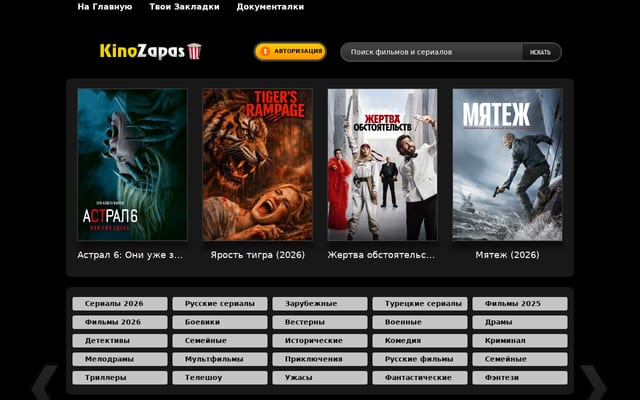Open the Мятеж movie poster
Image resolution: width=640 pixels, height=400 pixels.
click(x=507, y=164)
